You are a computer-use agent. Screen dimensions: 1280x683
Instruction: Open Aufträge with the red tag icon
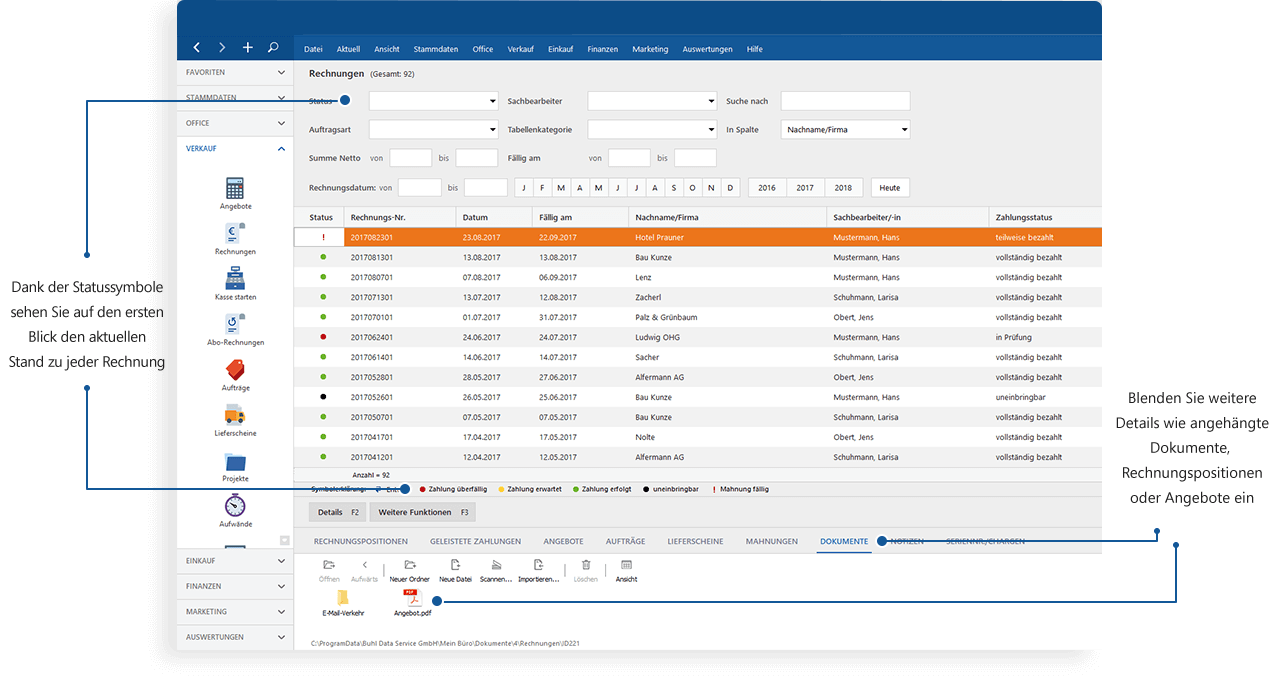click(235, 370)
